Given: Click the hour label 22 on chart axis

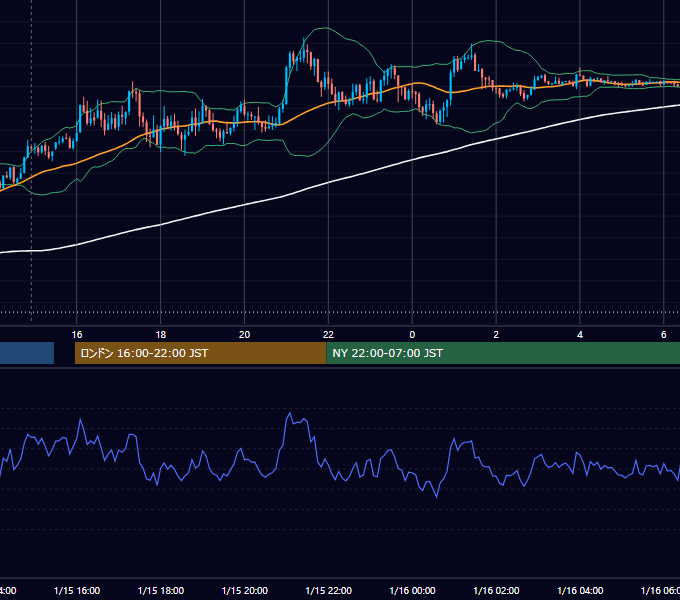Looking at the screenshot, I should [x=328, y=335].
